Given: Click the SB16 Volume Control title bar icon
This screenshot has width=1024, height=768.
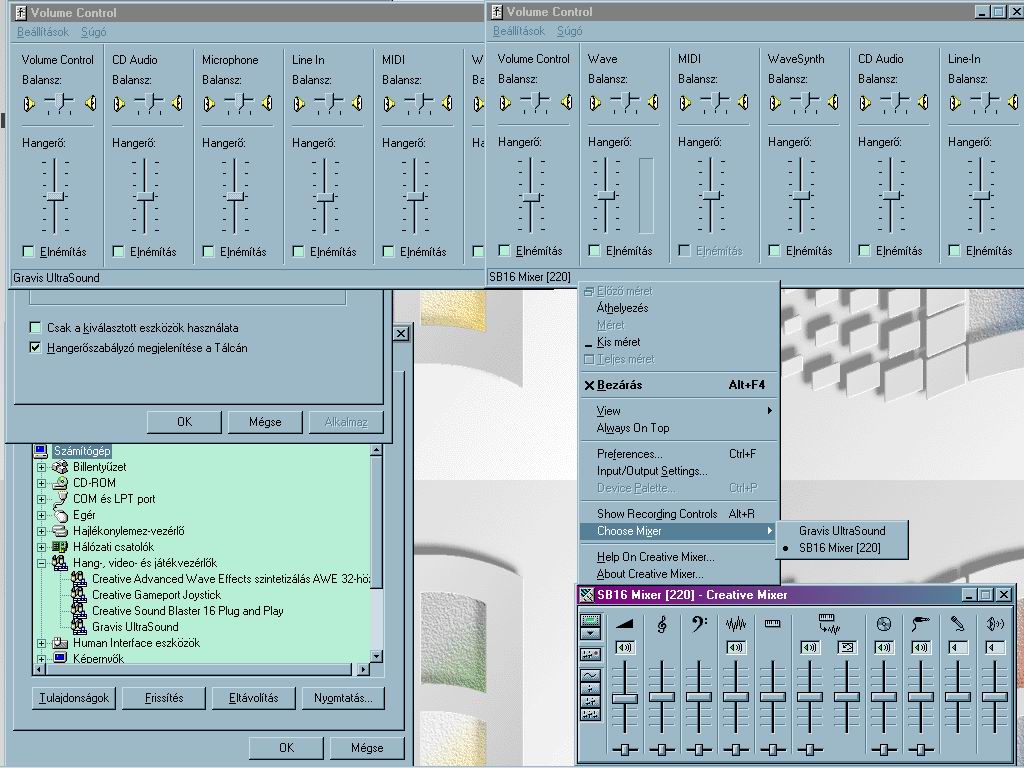Looking at the screenshot, I should (x=497, y=12).
